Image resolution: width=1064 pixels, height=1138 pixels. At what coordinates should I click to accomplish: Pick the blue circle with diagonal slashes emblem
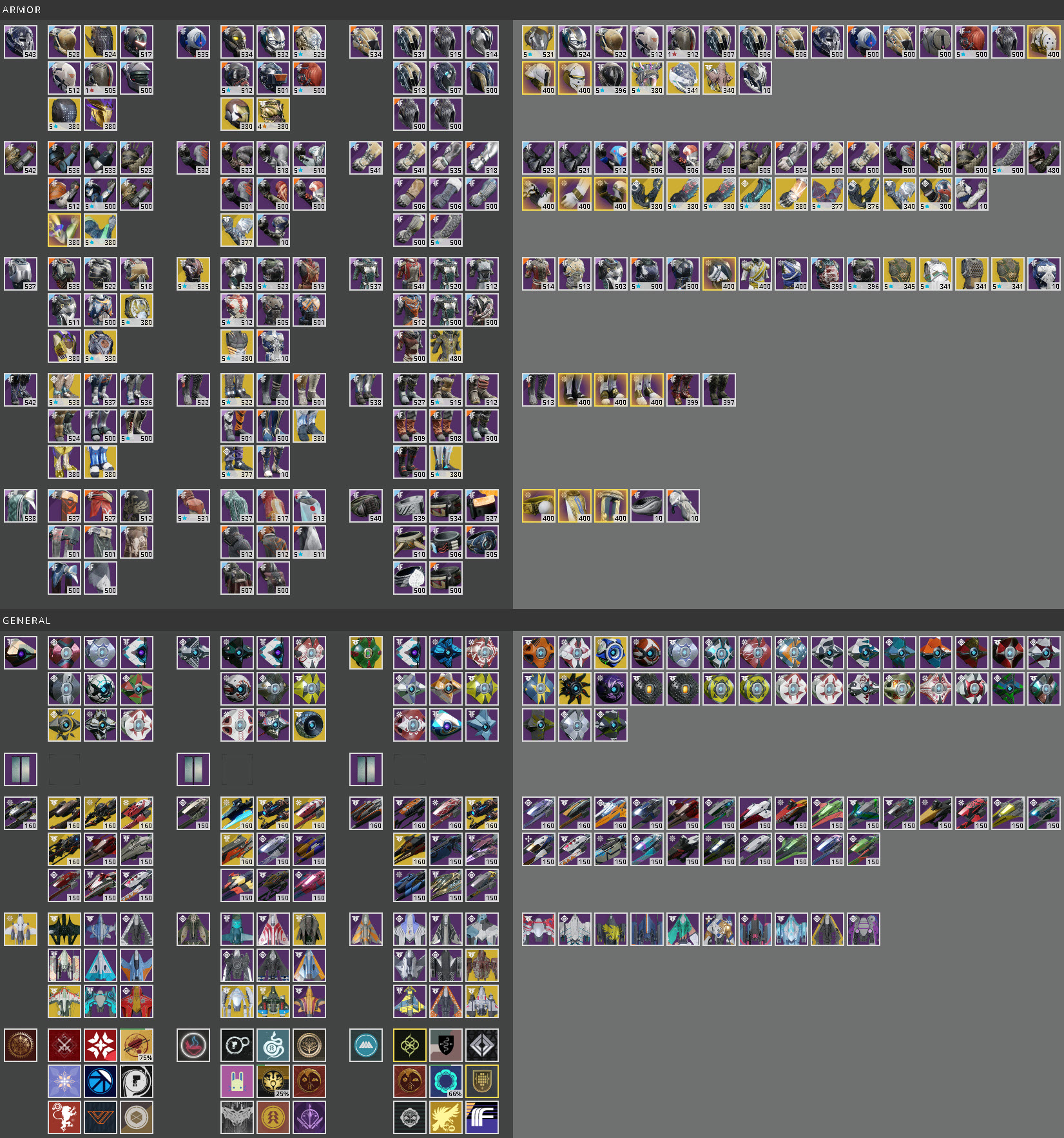click(101, 1081)
